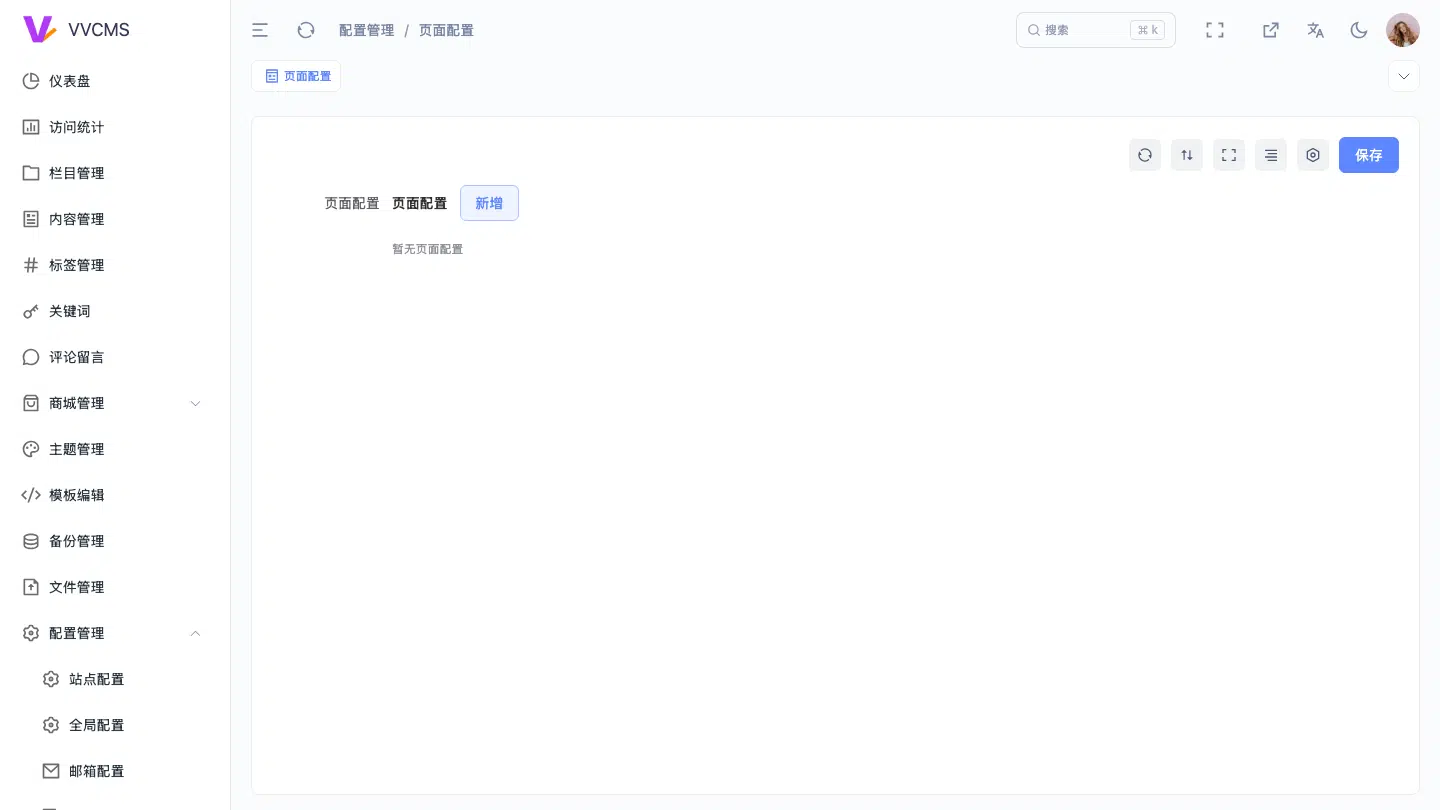Click the 暂无页面配置 empty notice text
The width and height of the screenshot is (1440, 810).
[x=427, y=249]
